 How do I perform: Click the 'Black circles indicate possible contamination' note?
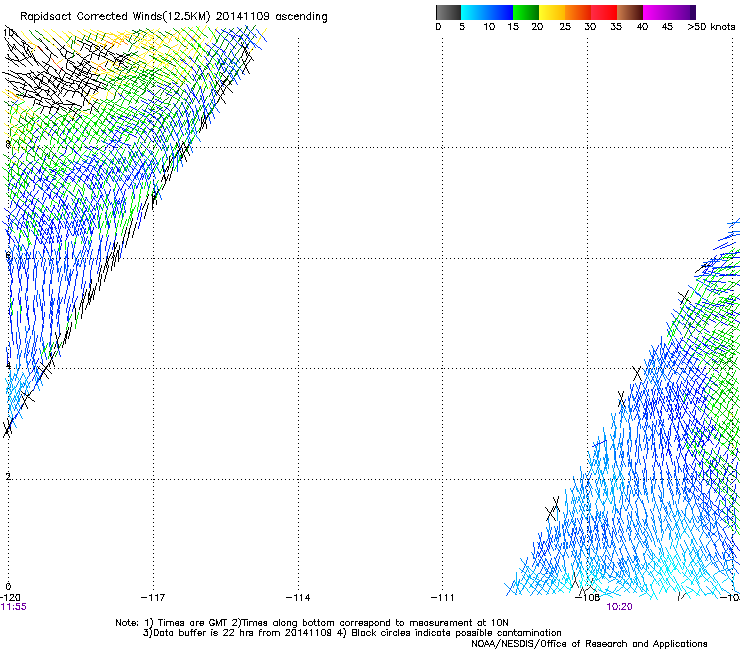456,633
